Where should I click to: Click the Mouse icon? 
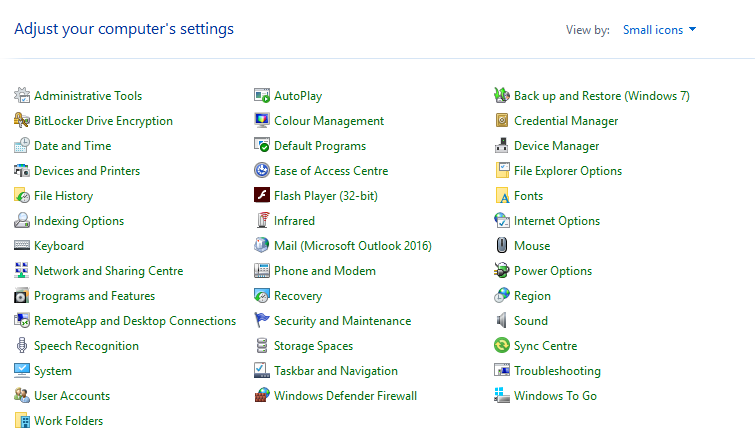pyautogui.click(x=502, y=246)
